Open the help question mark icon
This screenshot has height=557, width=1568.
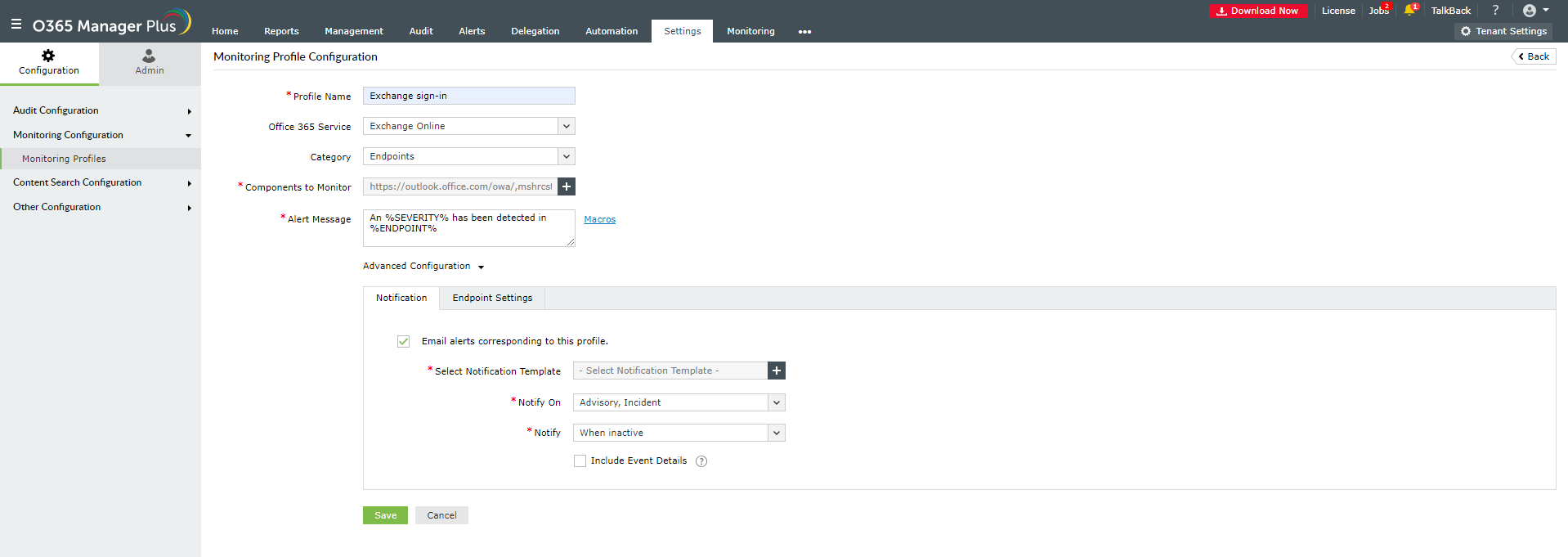point(1495,11)
